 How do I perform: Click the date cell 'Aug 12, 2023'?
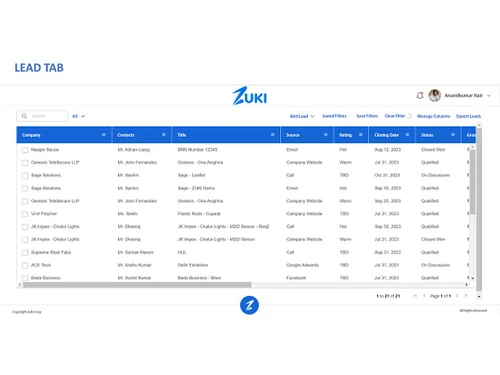point(388,150)
